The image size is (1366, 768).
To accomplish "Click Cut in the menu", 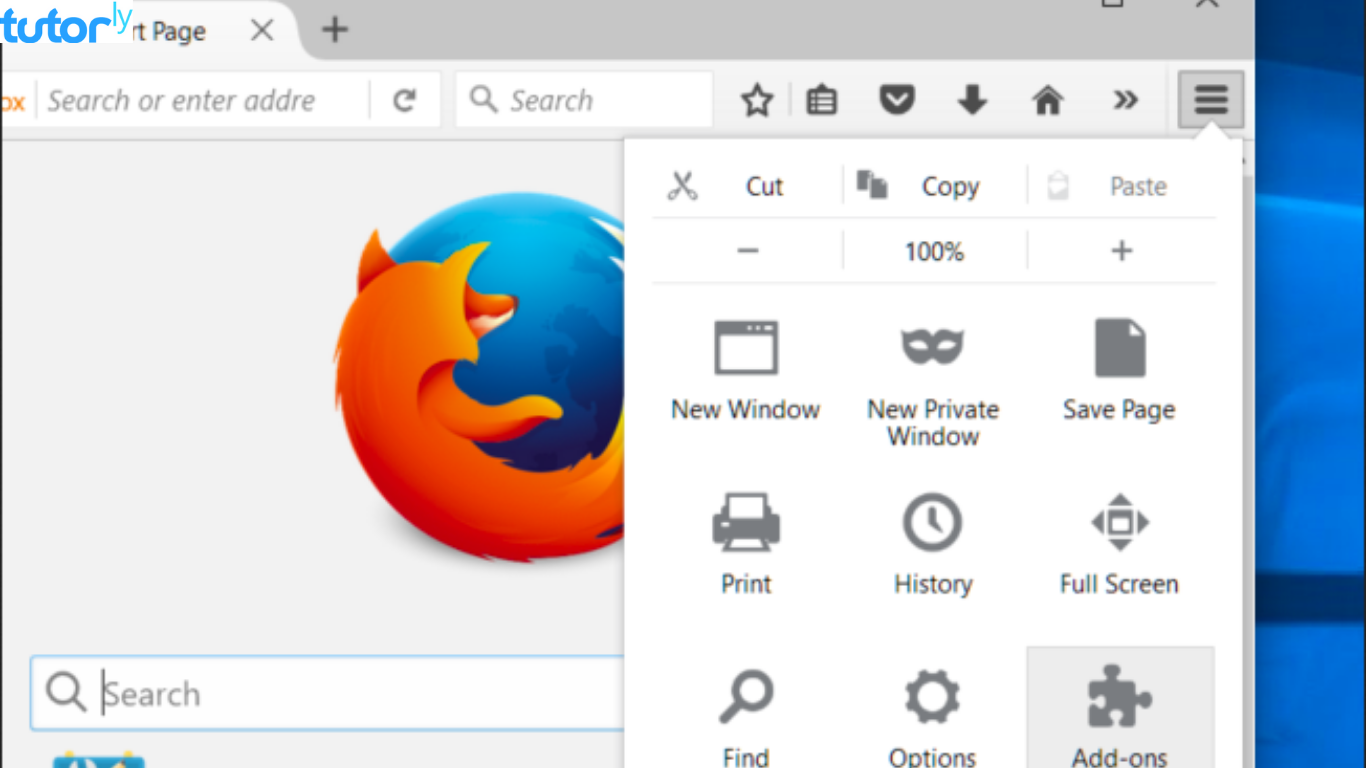I will [x=746, y=186].
